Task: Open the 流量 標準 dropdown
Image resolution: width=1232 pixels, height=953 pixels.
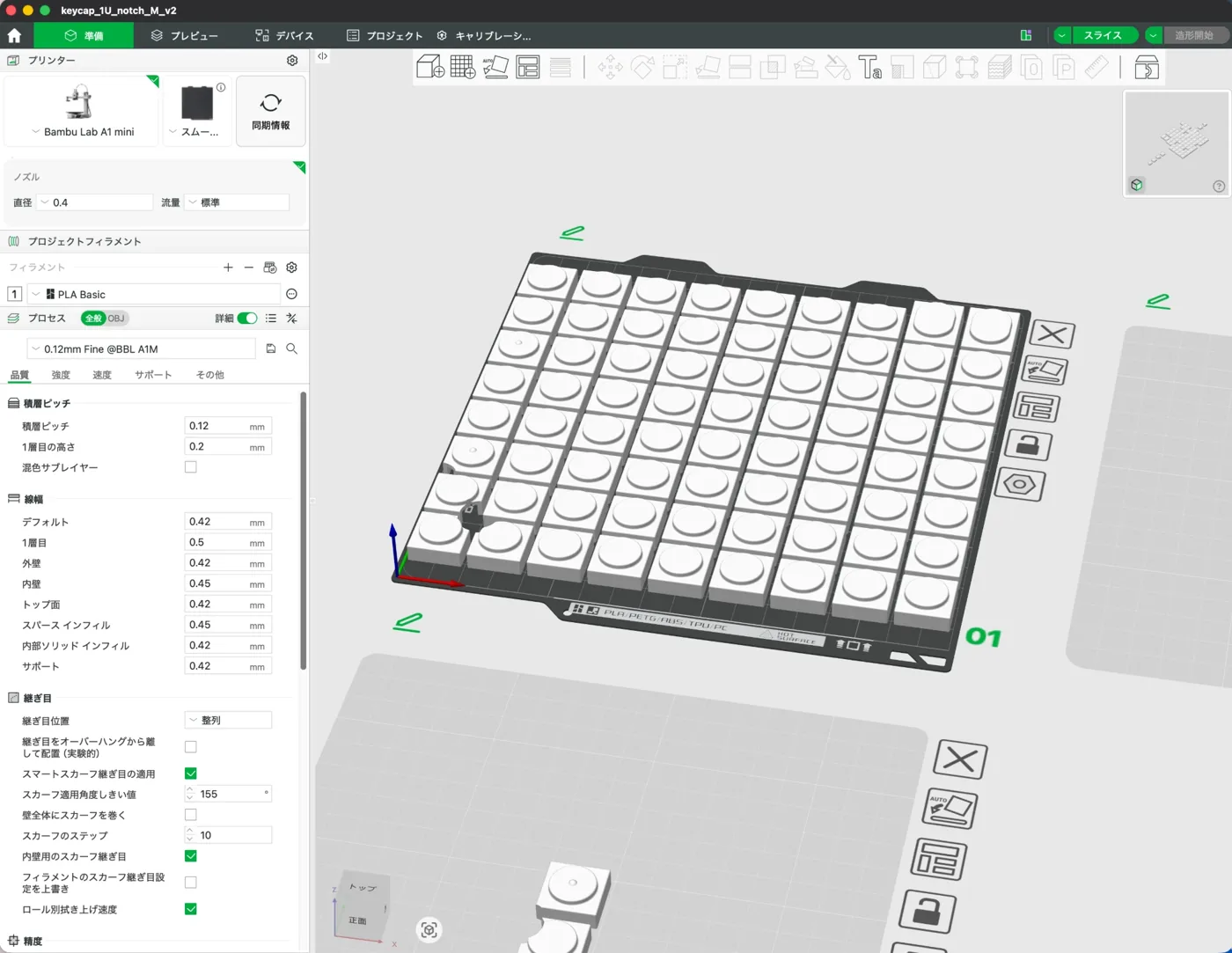Action: coord(237,202)
